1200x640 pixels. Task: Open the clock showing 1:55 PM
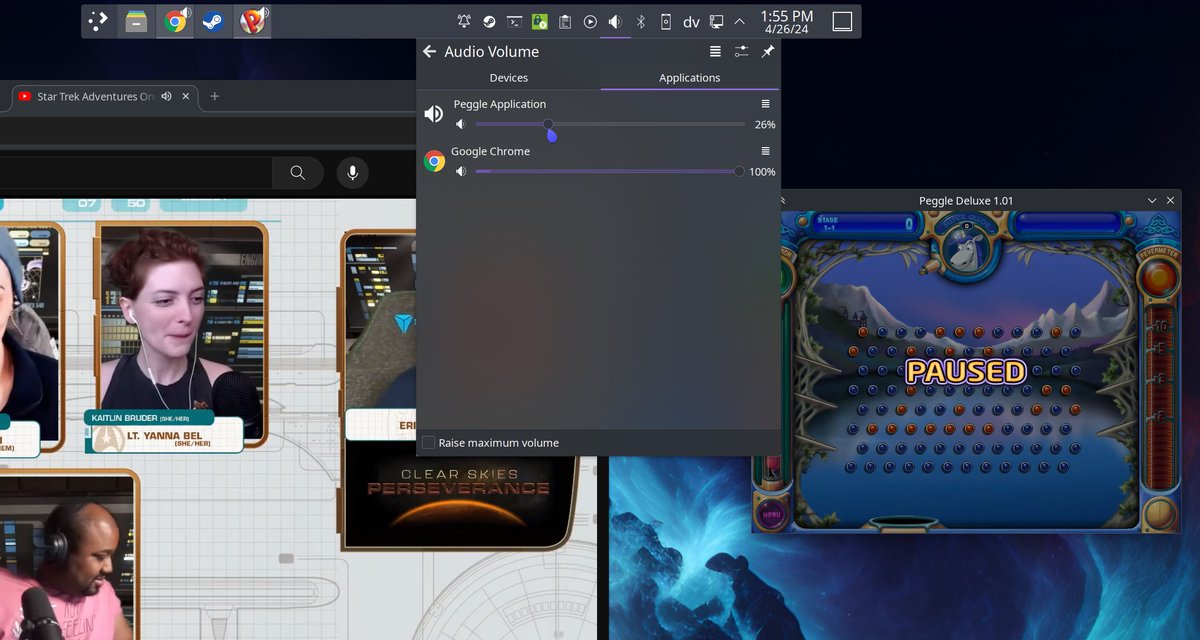click(787, 21)
